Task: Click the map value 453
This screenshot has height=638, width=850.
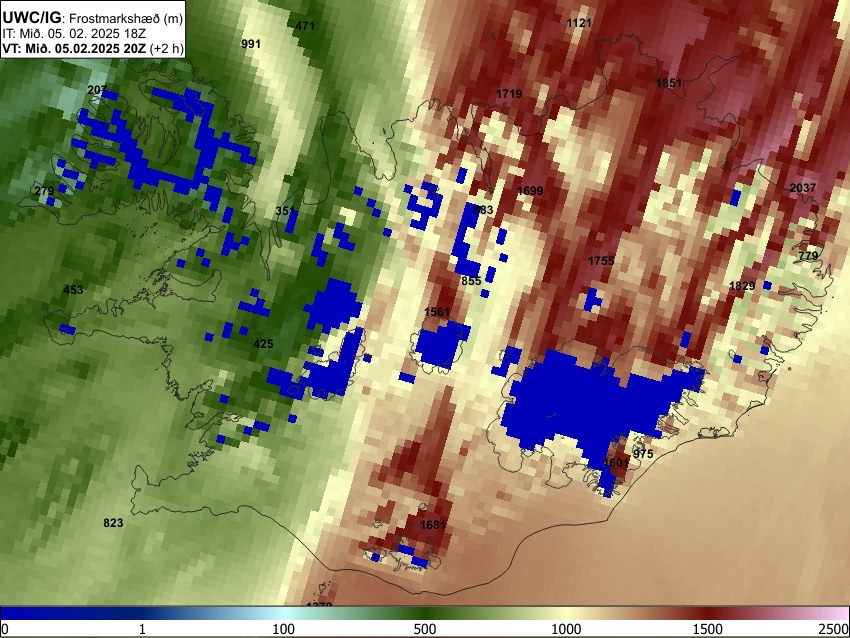Action: (x=73, y=290)
